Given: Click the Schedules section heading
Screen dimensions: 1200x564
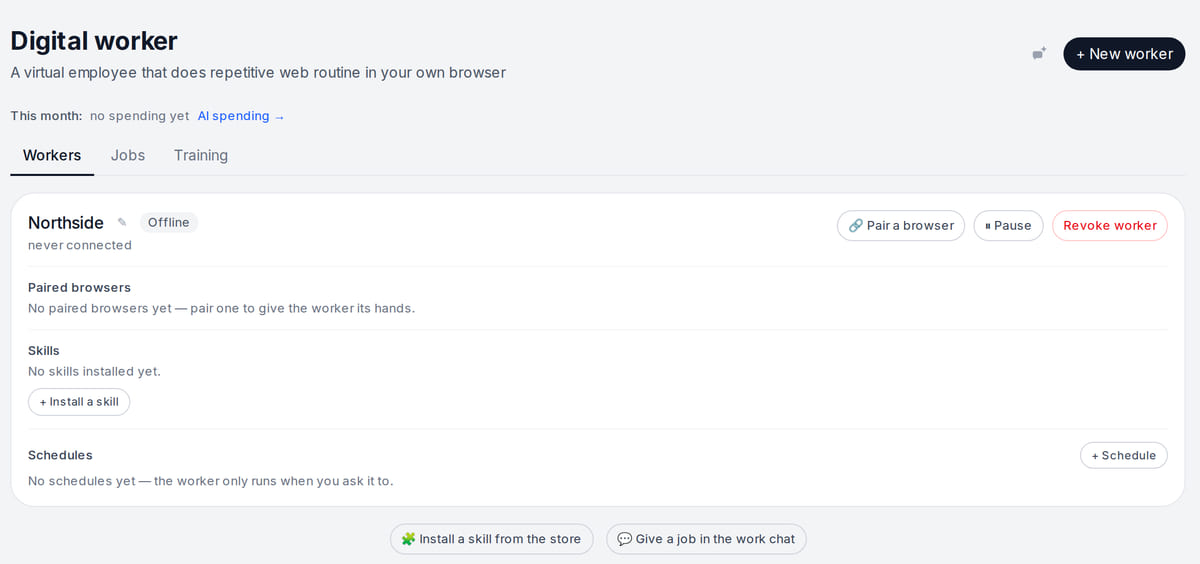Looking at the screenshot, I should (x=60, y=455).
